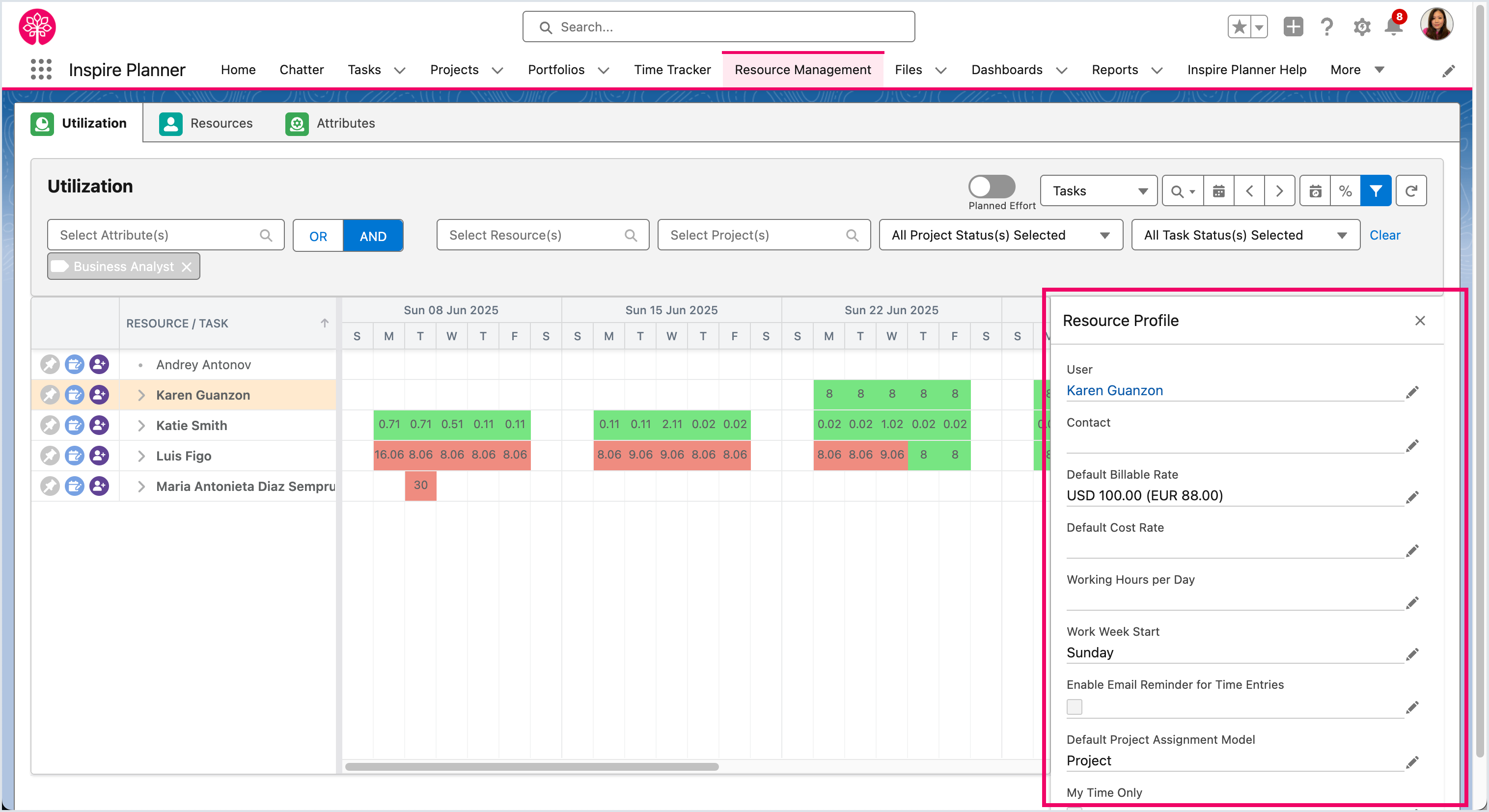Switch to the Attributes tab
Screen dimensions: 1489x812
[x=330, y=123]
